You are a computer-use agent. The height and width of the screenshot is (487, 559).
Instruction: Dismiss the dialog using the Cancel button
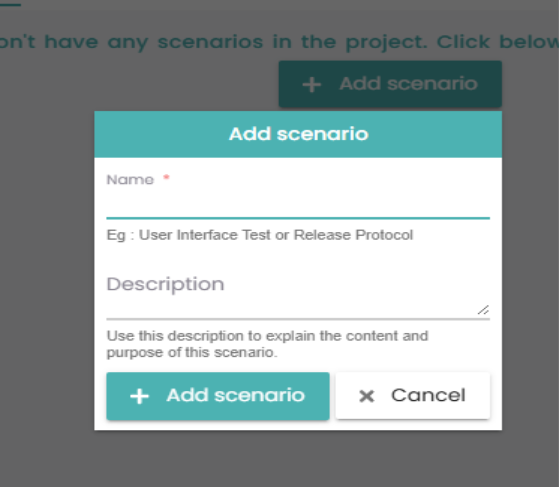(x=412, y=396)
